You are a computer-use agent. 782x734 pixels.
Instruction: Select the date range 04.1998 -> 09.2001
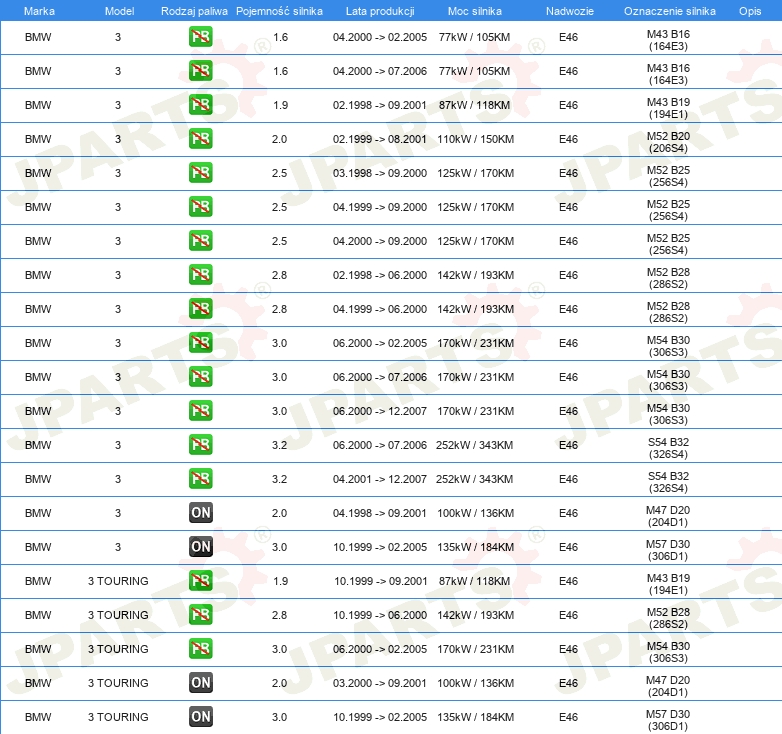pos(380,513)
